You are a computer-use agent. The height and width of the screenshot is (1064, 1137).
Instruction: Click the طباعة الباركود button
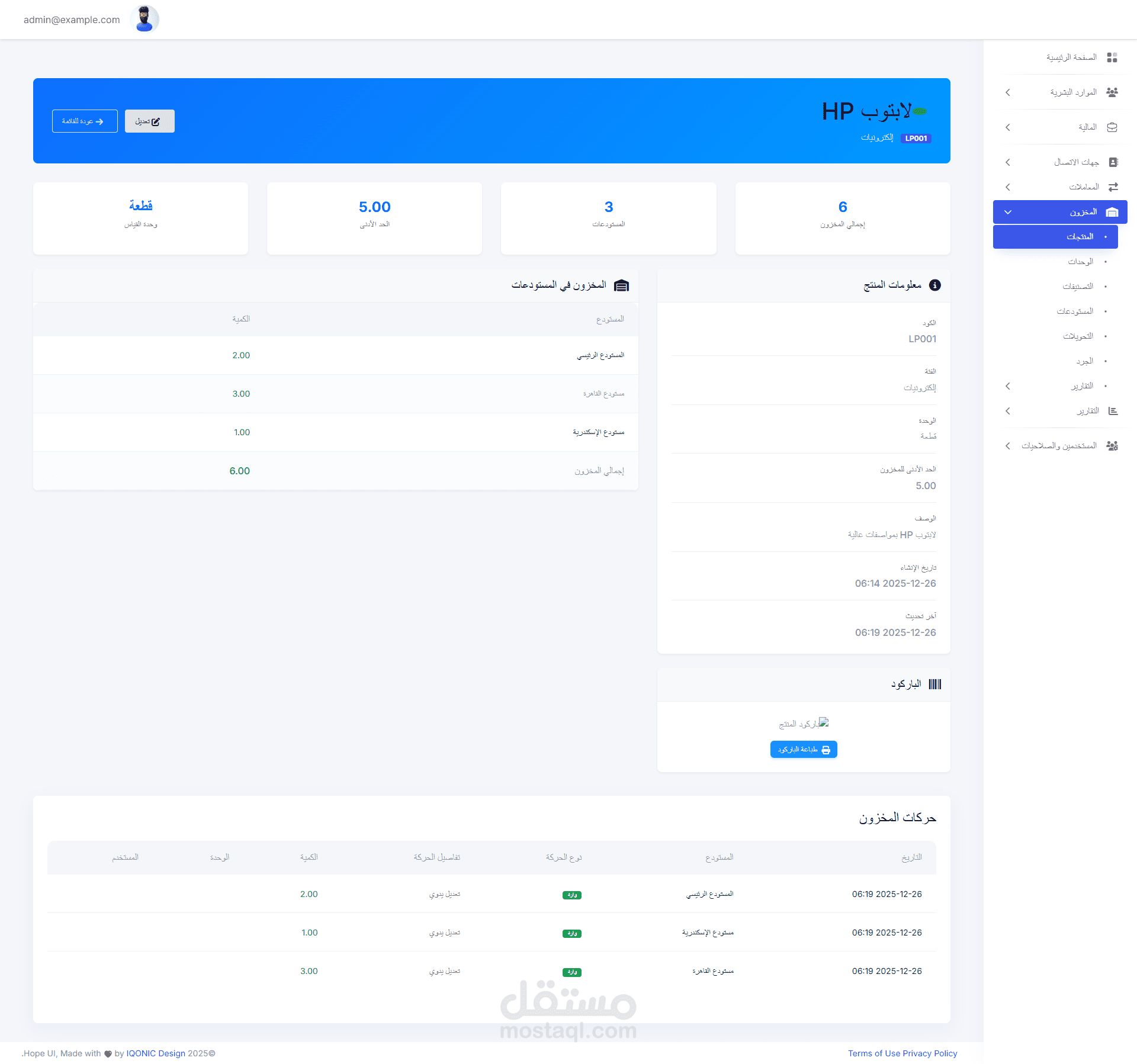[803, 749]
